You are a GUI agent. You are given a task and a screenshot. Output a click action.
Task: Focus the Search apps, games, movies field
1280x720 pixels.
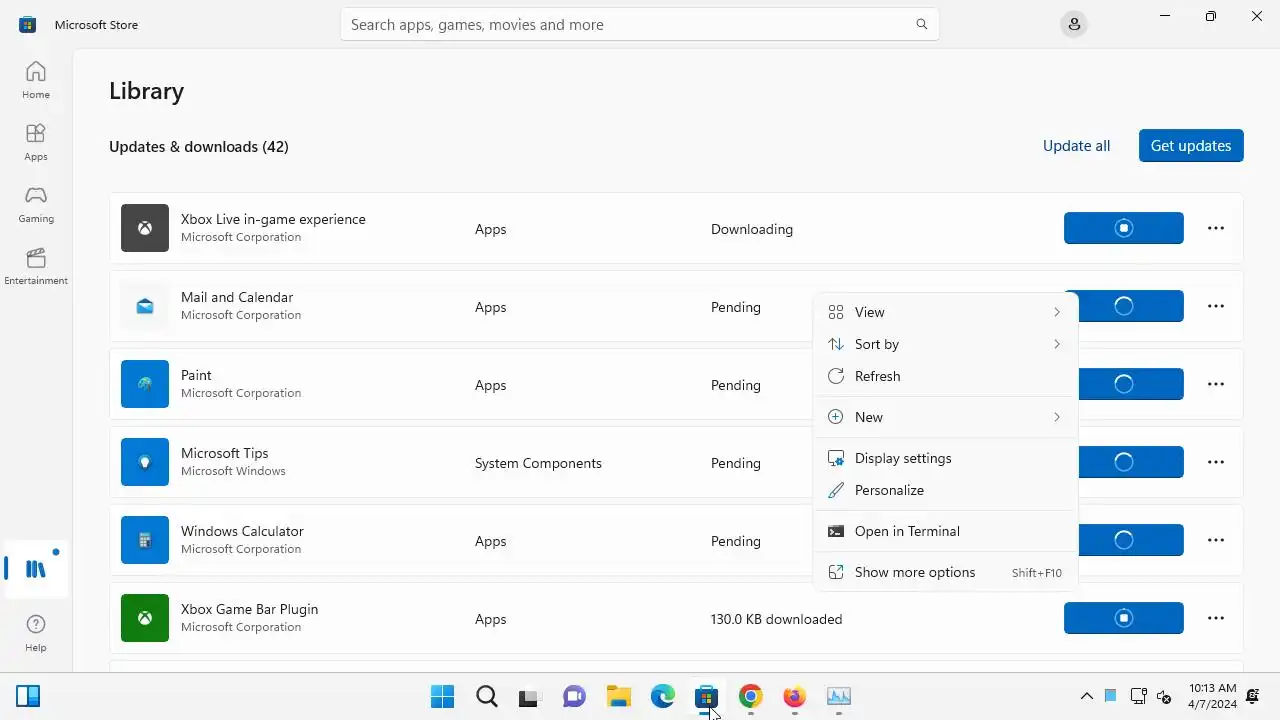pos(640,24)
